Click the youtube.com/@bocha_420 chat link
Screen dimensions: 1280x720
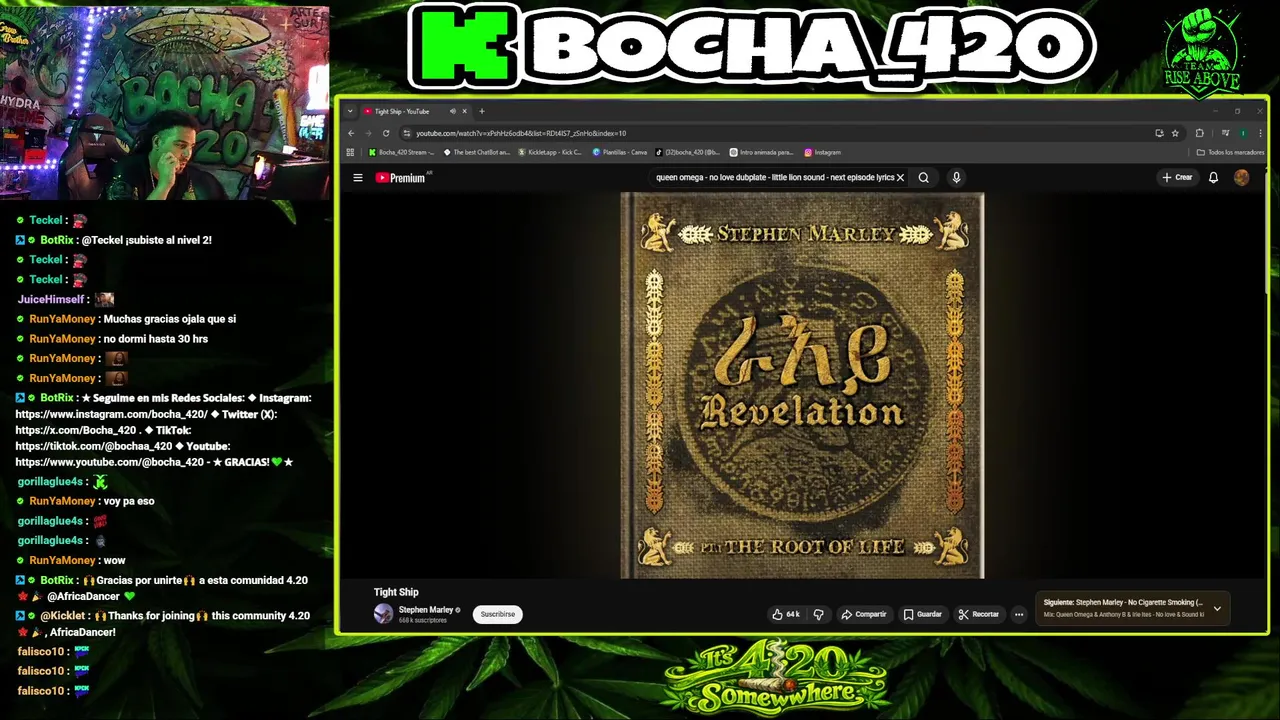pos(110,462)
